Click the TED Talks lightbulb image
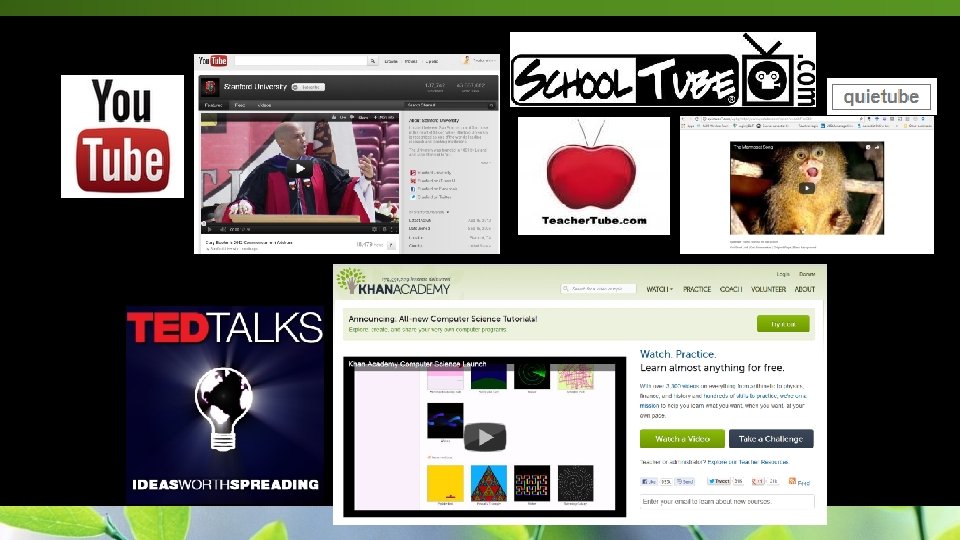 pyautogui.click(x=224, y=407)
